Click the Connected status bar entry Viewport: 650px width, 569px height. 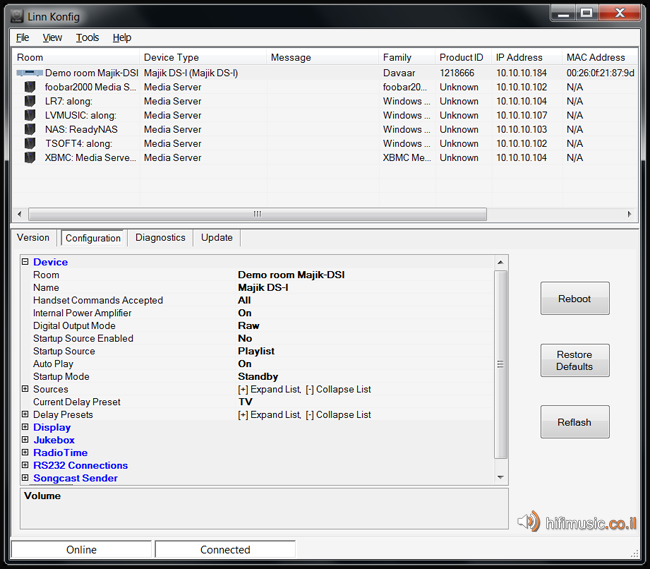click(225, 550)
